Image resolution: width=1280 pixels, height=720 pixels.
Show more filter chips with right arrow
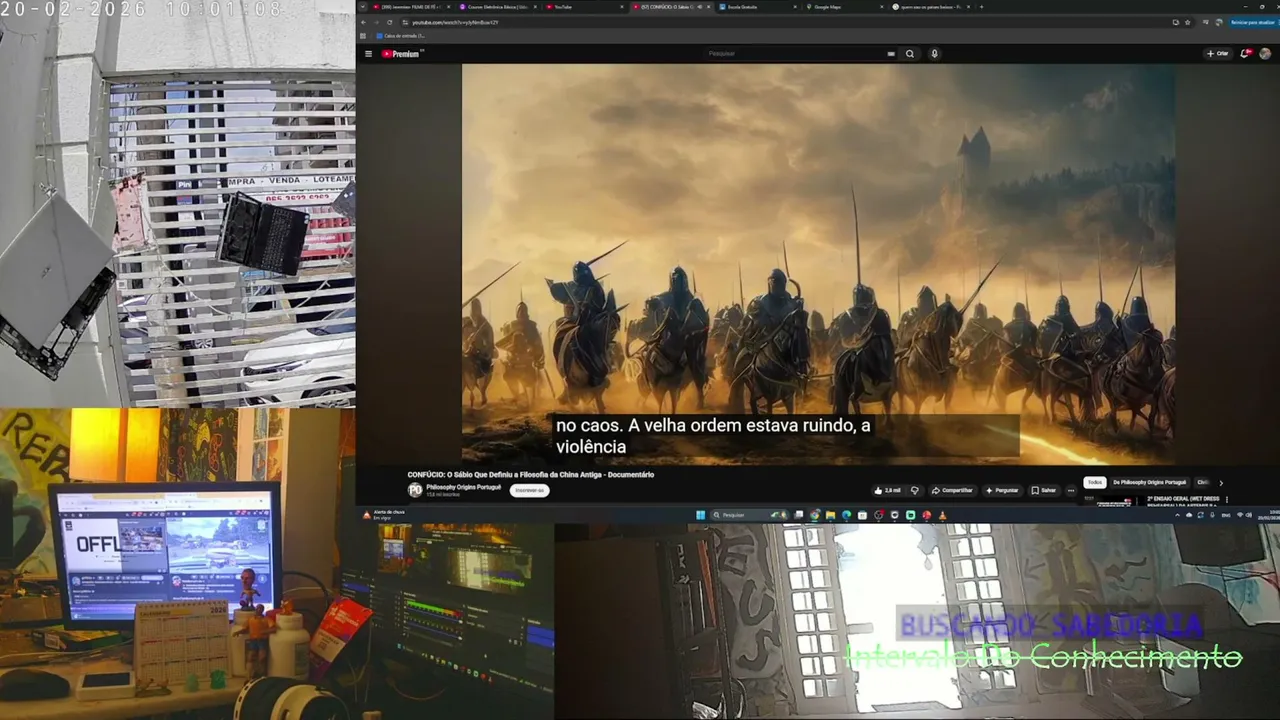1221,482
